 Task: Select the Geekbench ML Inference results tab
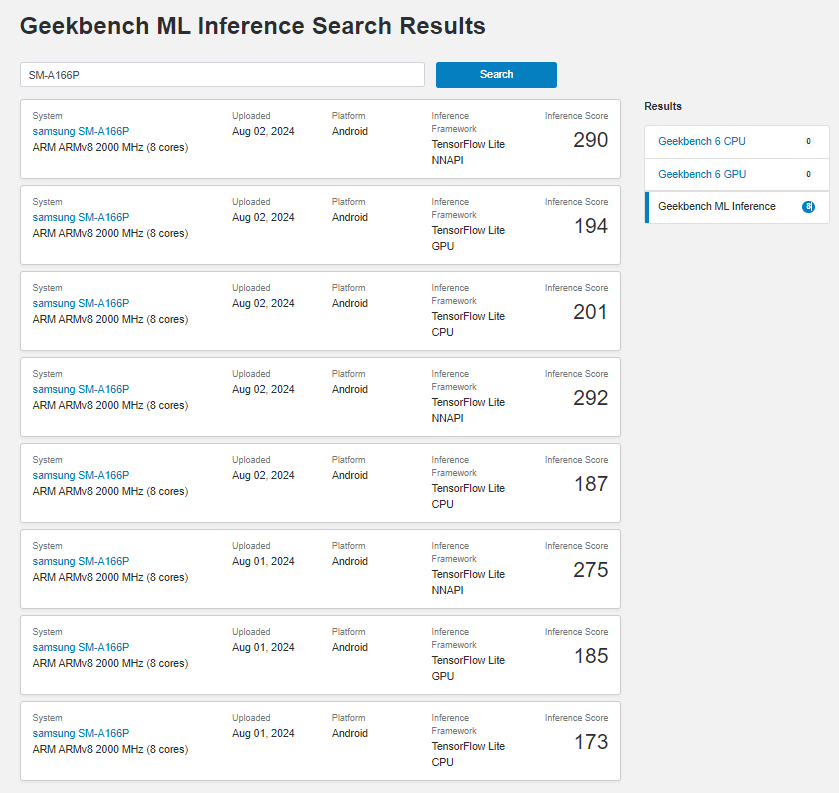[x=716, y=207]
